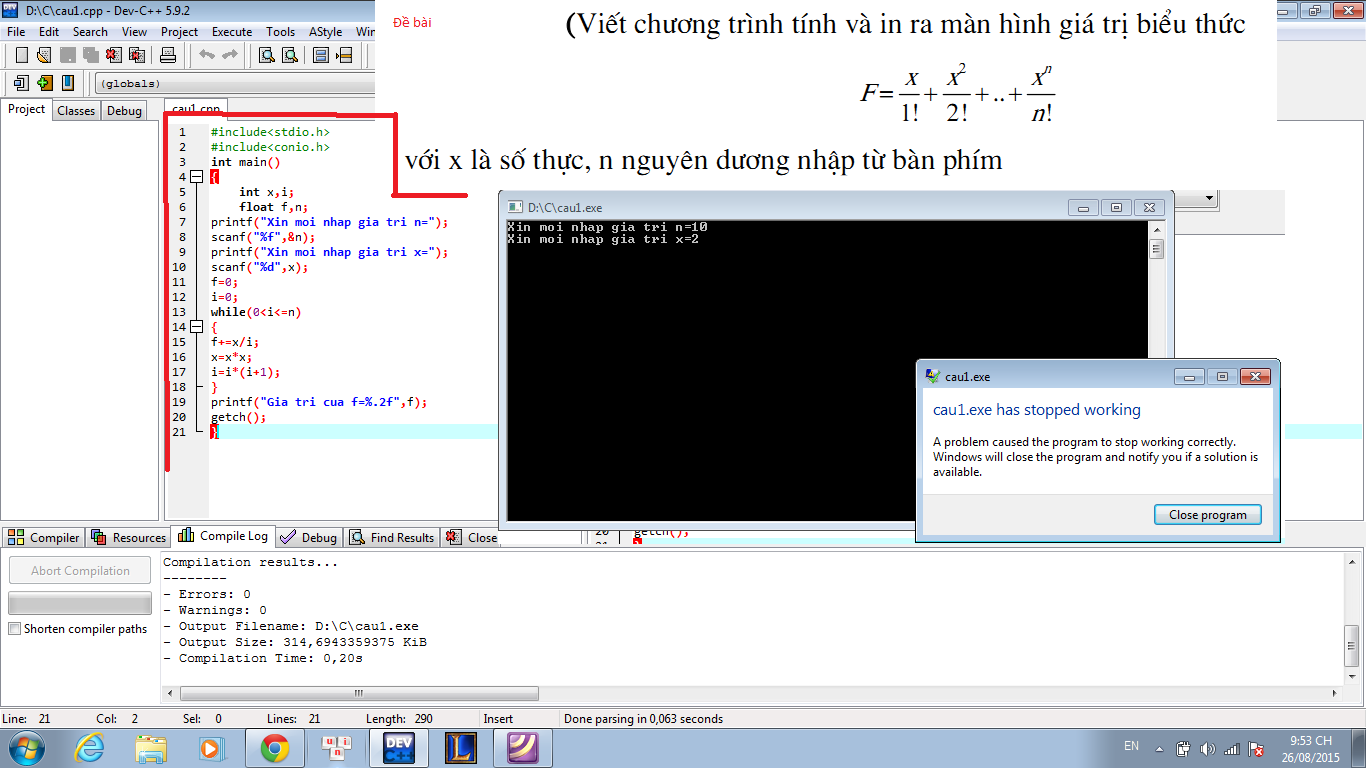Open the Tools menu

[x=280, y=31]
